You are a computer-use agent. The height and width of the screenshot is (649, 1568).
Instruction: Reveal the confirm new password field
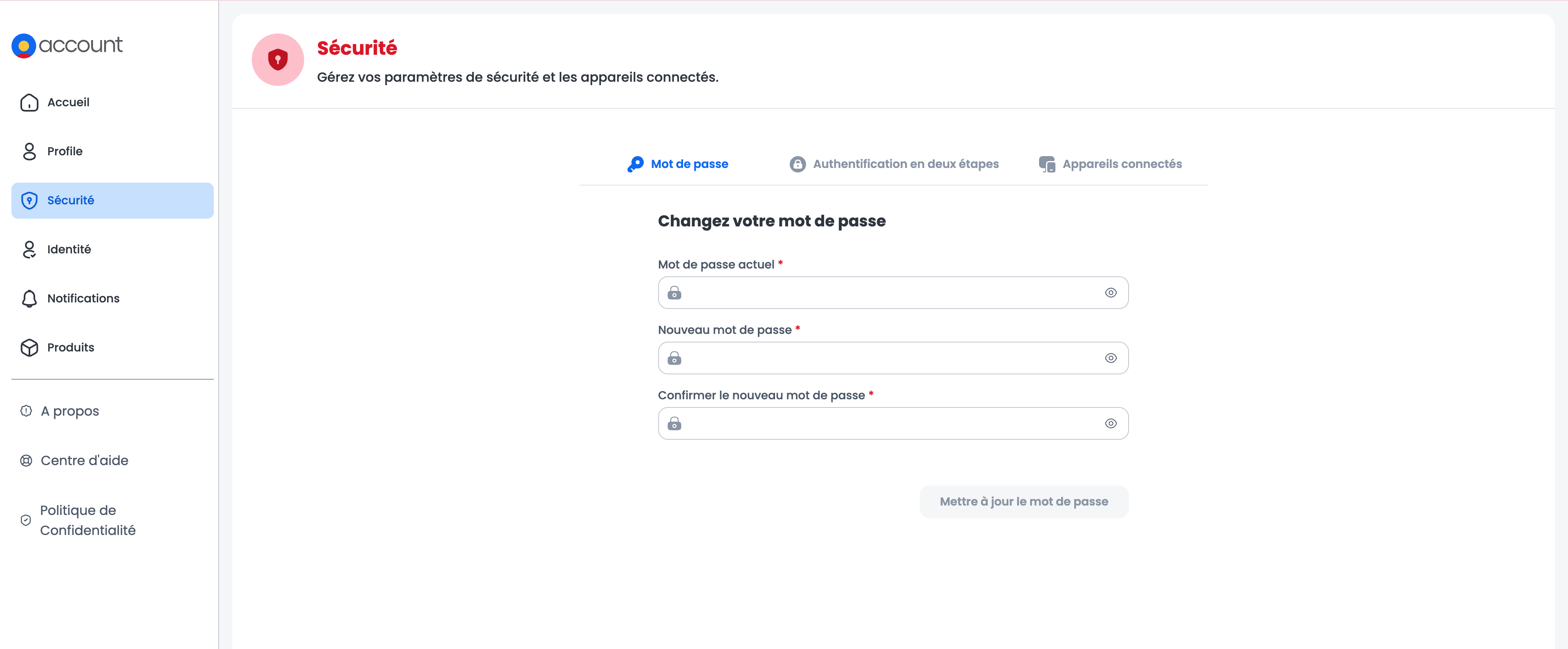(1110, 424)
